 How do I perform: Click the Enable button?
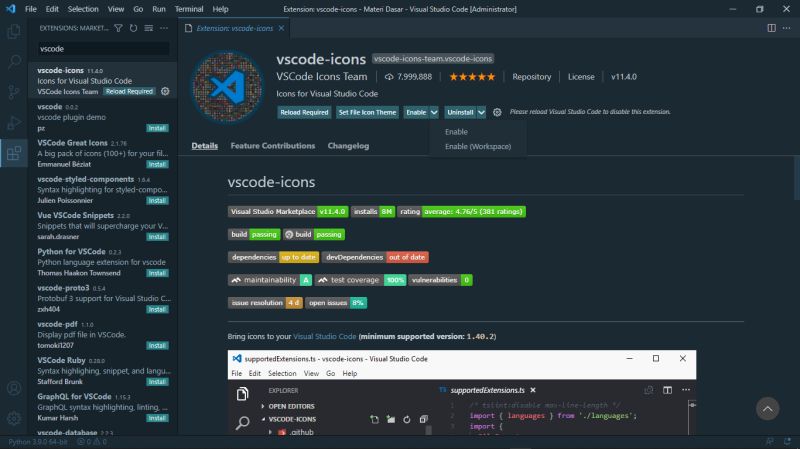click(x=416, y=112)
